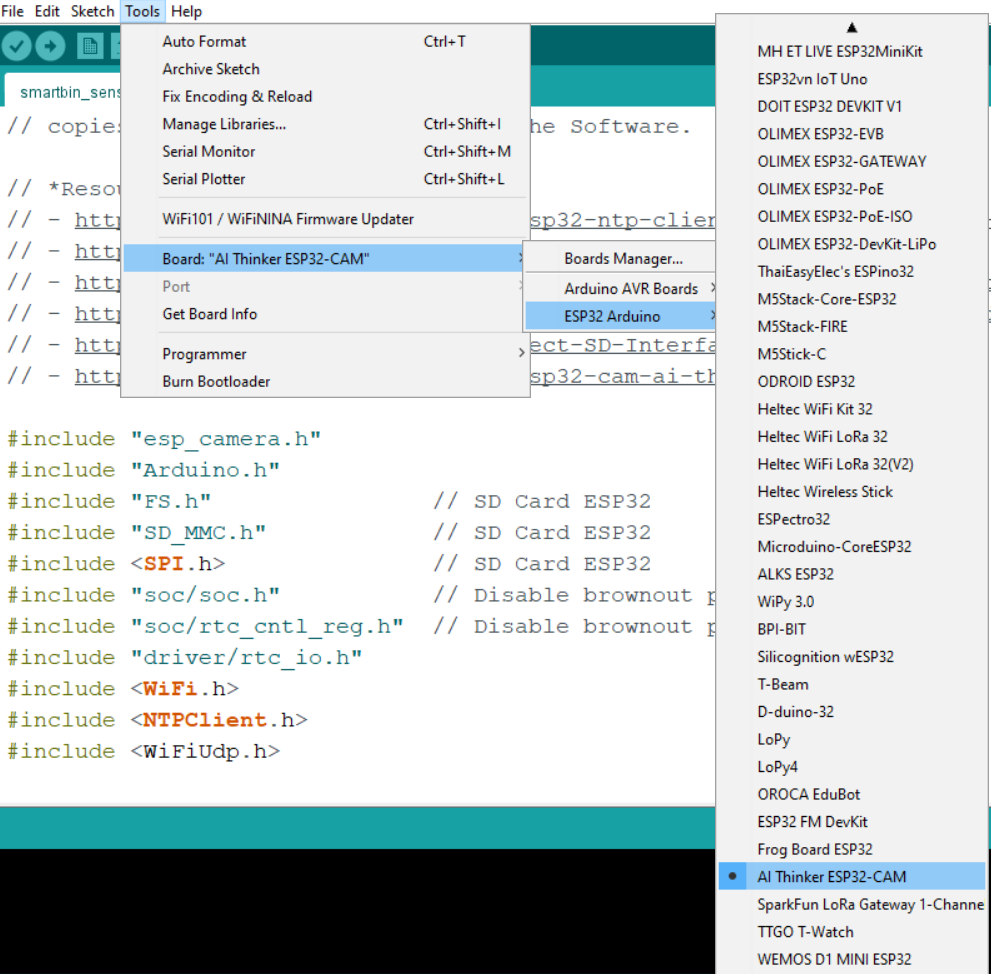Open Boards Manager...
The width and height of the screenshot is (991, 974).
621,259
